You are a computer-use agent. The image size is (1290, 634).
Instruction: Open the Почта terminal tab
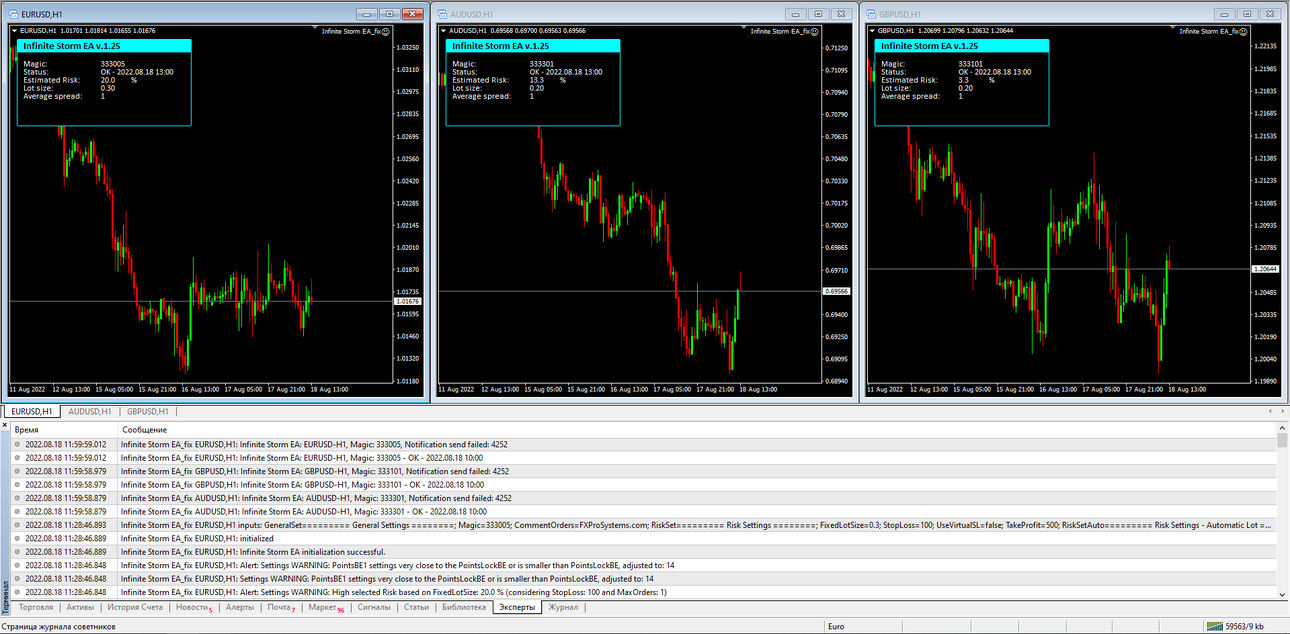(281, 607)
